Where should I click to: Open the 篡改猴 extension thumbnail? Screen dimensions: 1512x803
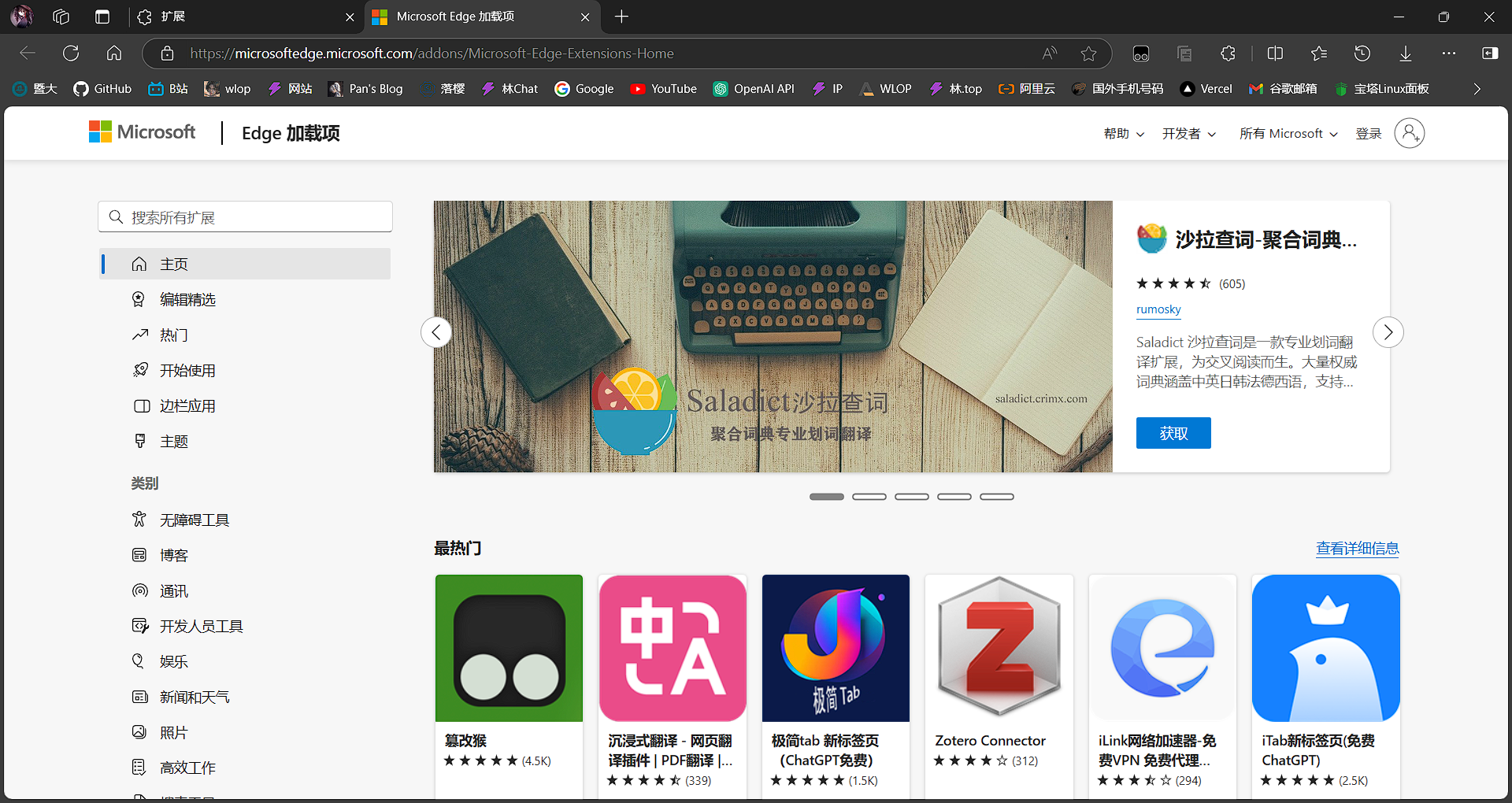click(x=510, y=648)
